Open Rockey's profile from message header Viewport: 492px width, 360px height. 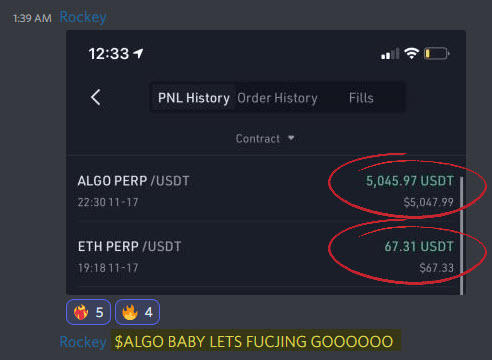83,17
